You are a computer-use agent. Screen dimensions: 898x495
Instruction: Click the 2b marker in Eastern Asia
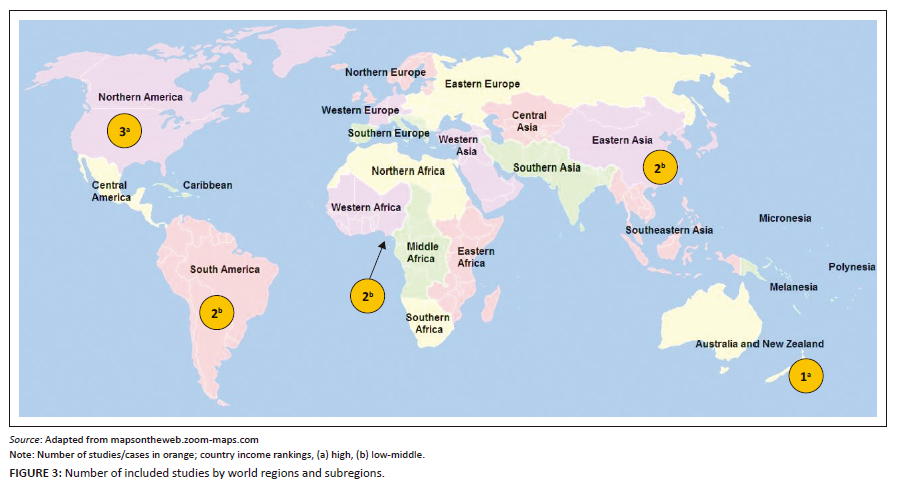(660, 168)
